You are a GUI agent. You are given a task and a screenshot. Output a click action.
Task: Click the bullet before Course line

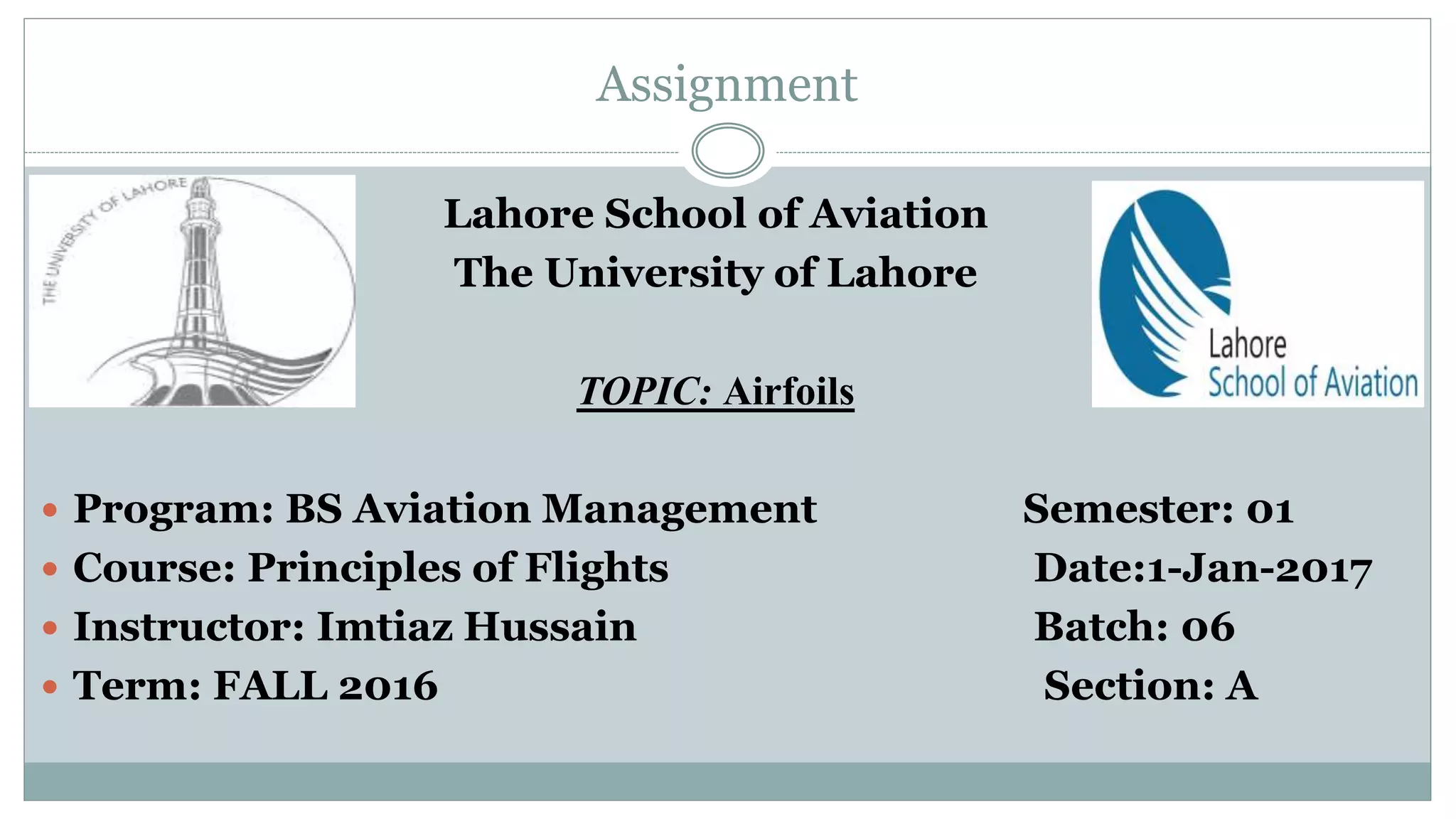pyautogui.click(x=50, y=569)
